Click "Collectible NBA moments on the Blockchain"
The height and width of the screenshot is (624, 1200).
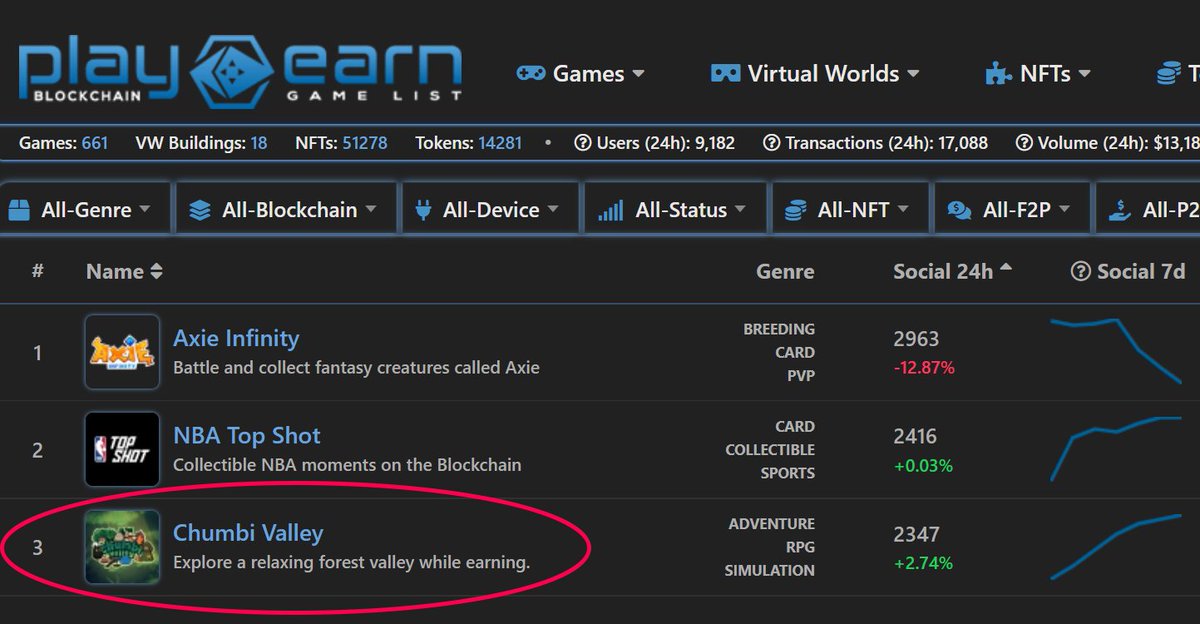click(347, 465)
